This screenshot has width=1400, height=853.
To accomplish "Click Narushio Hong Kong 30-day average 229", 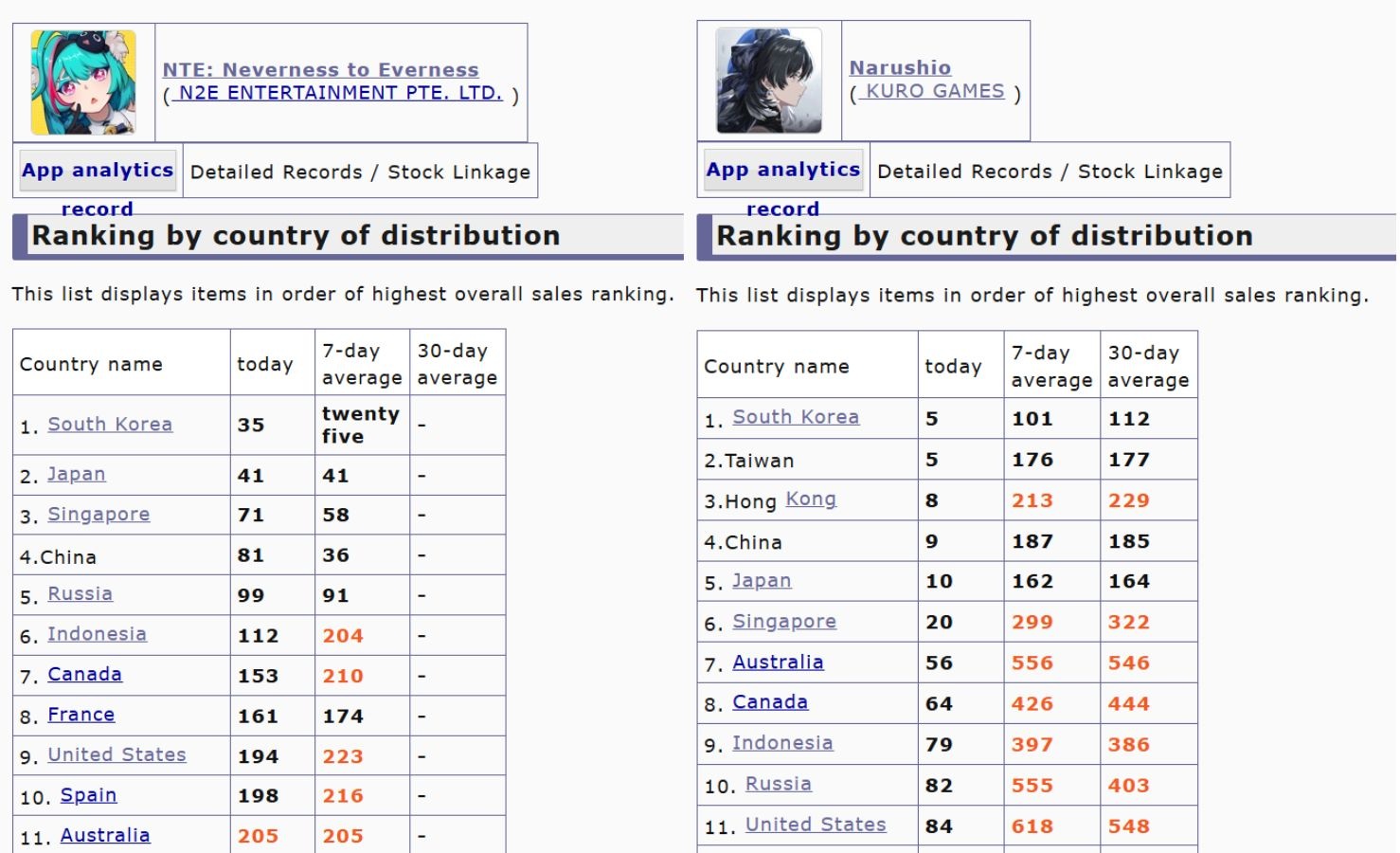I will (x=1129, y=500).
